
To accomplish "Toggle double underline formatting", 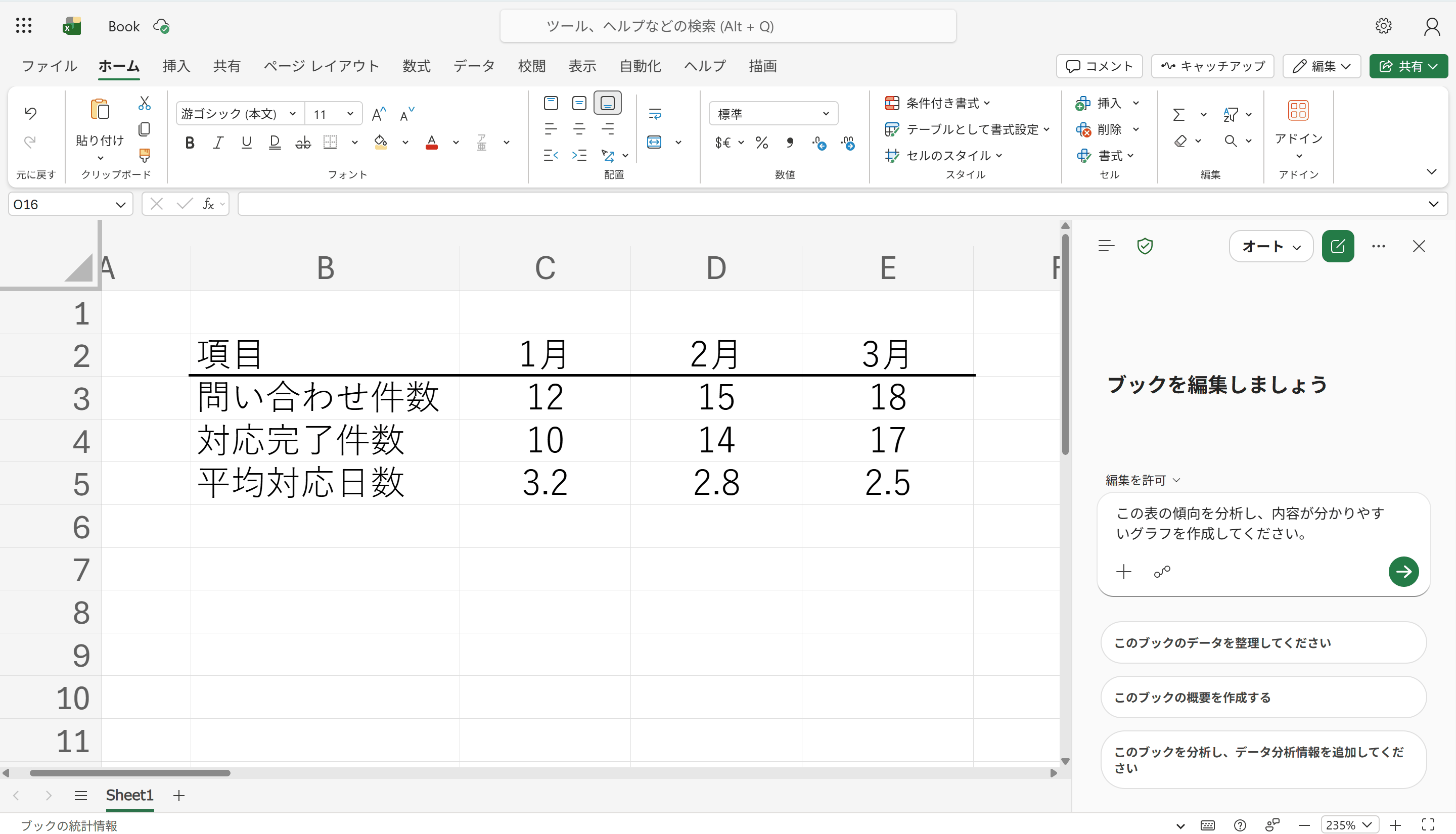I will tap(275, 143).
